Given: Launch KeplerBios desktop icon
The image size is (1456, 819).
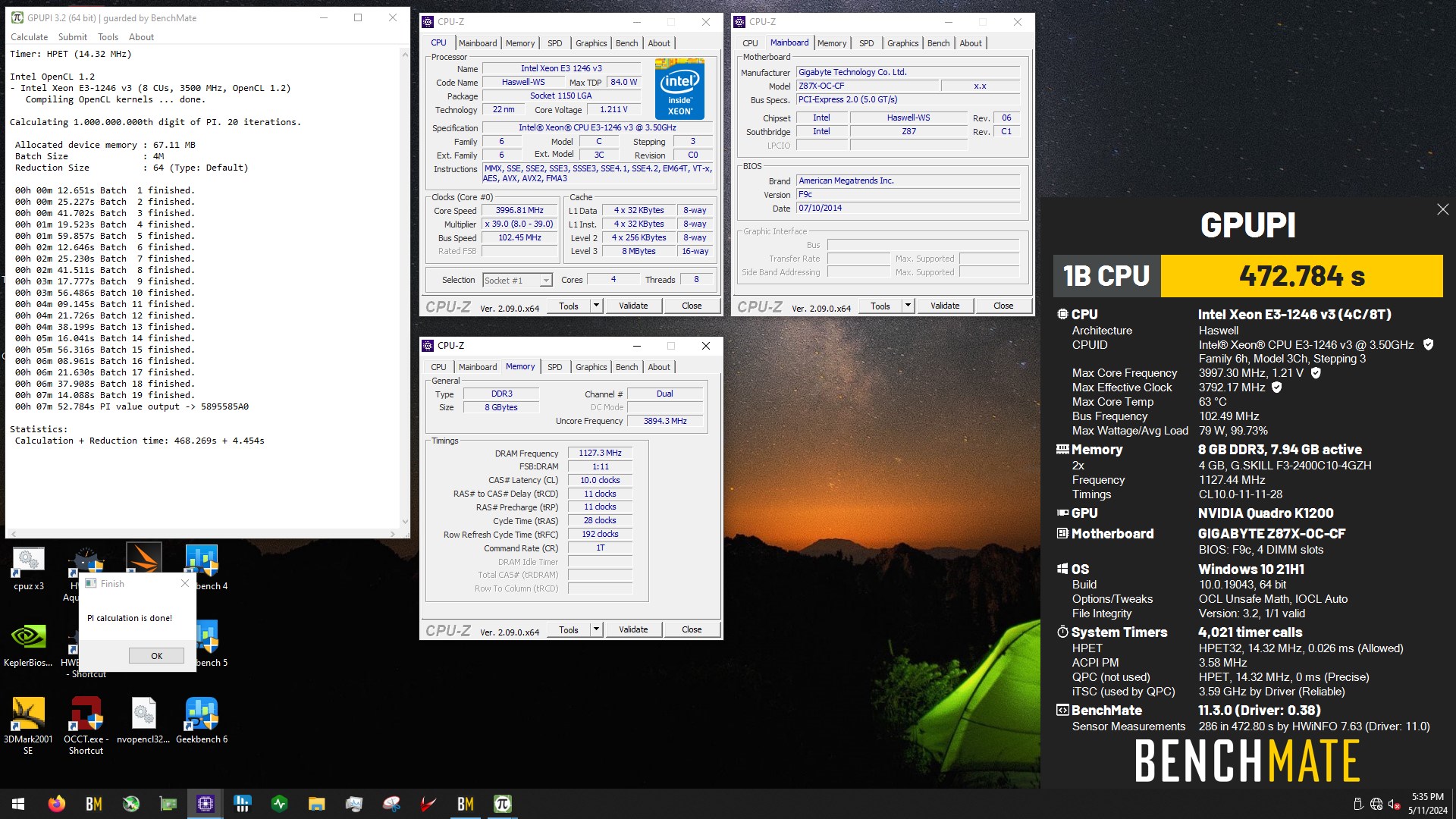Looking at the screenshot, I should (28, 644).
